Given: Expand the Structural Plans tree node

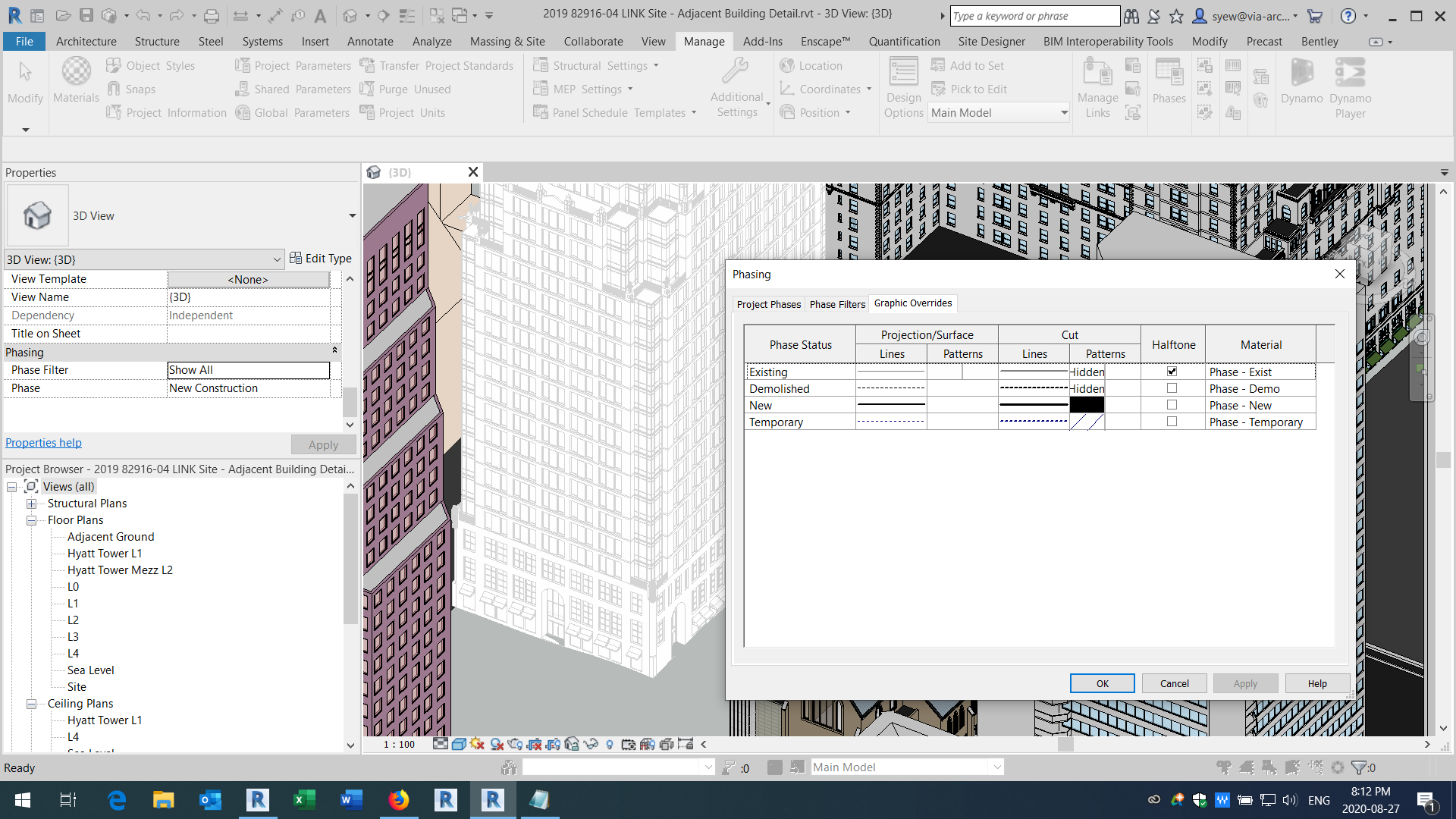Looking at the screenshot, I should (31, 503).
